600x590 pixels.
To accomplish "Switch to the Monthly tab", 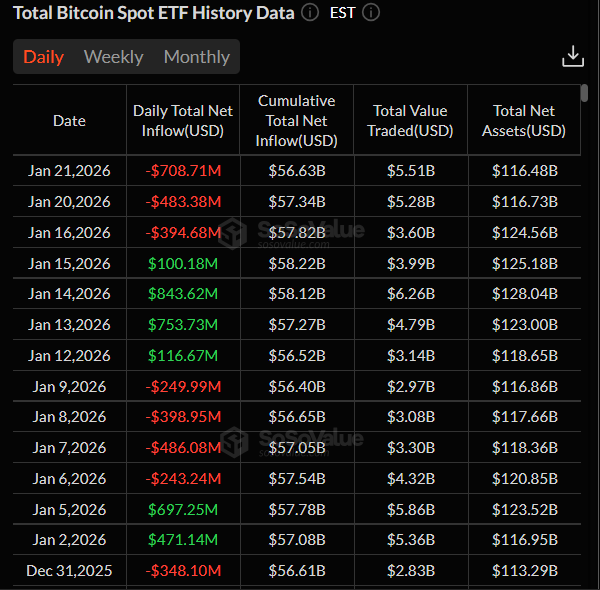I will click(x=196, y=57).
